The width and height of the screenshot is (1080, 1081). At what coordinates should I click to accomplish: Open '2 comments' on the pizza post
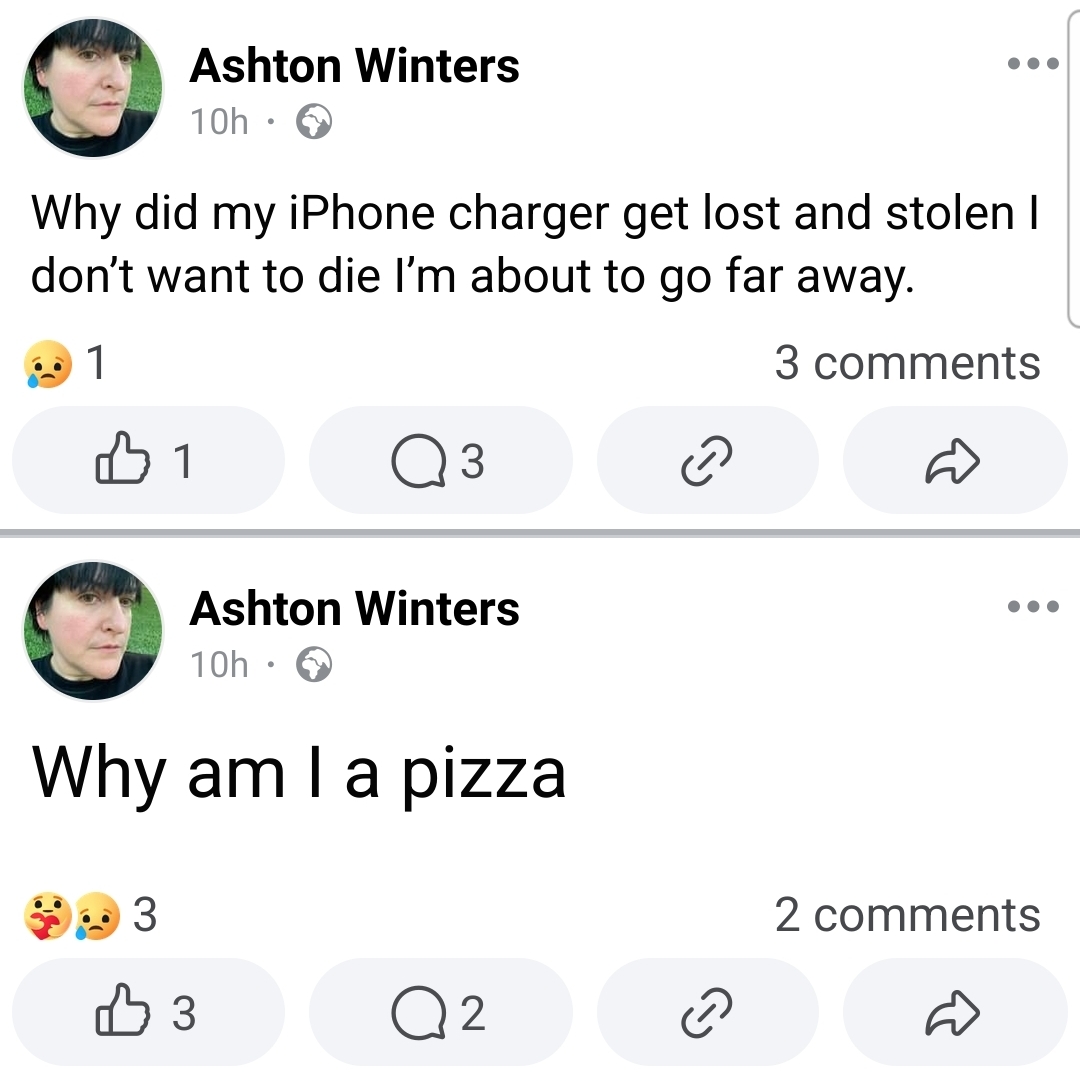pyautogui.click(x=907, y=915)
